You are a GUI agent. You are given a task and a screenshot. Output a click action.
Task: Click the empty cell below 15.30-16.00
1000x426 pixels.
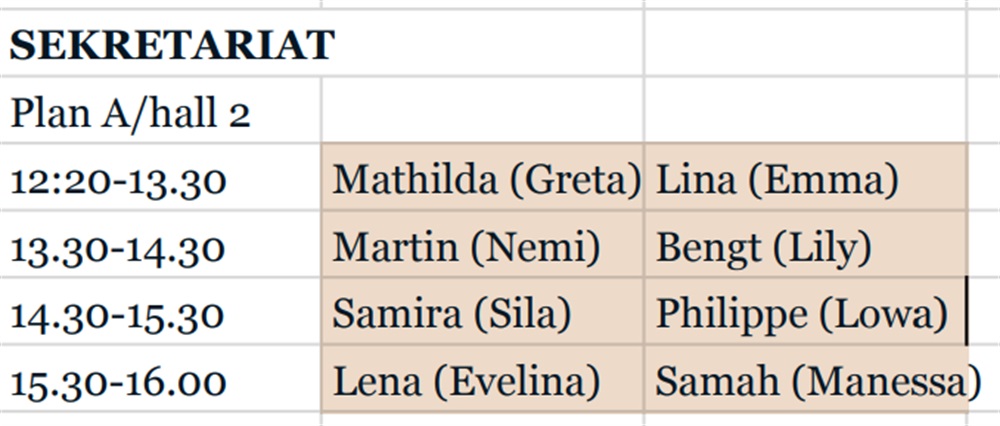click(x=161, y=419)
